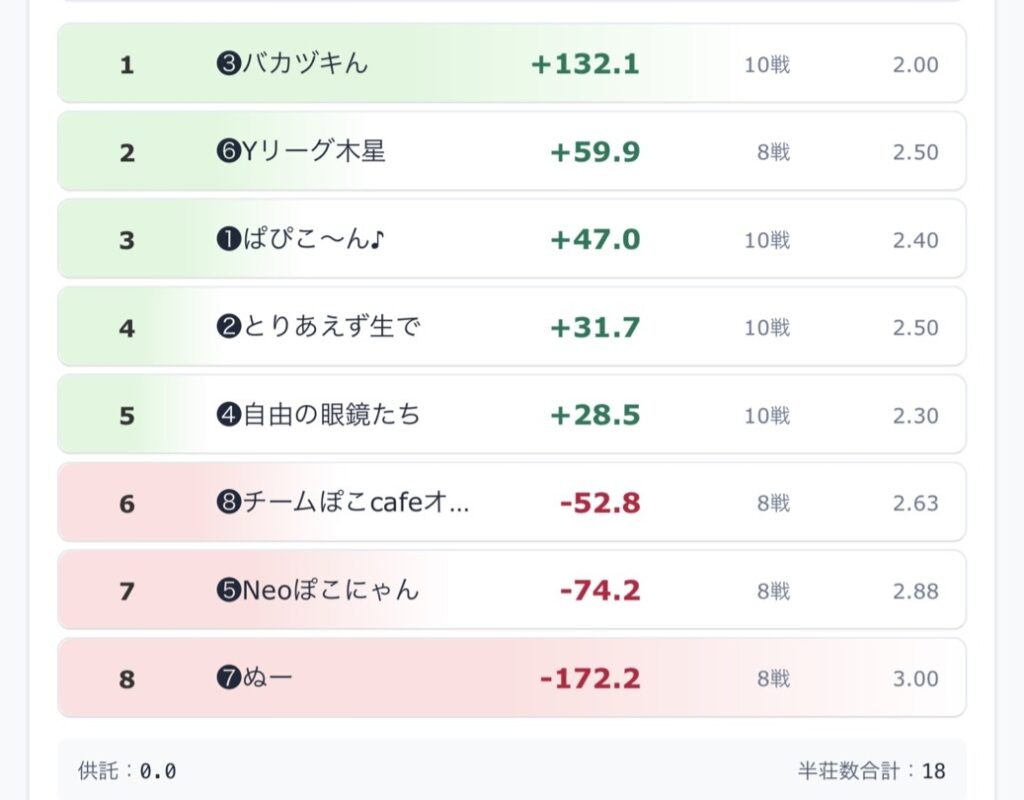Image resolution: width=1024 pixels, height=800 pixels.
Task: Click the 10戦 count in first row
Action: coord(767,65)
